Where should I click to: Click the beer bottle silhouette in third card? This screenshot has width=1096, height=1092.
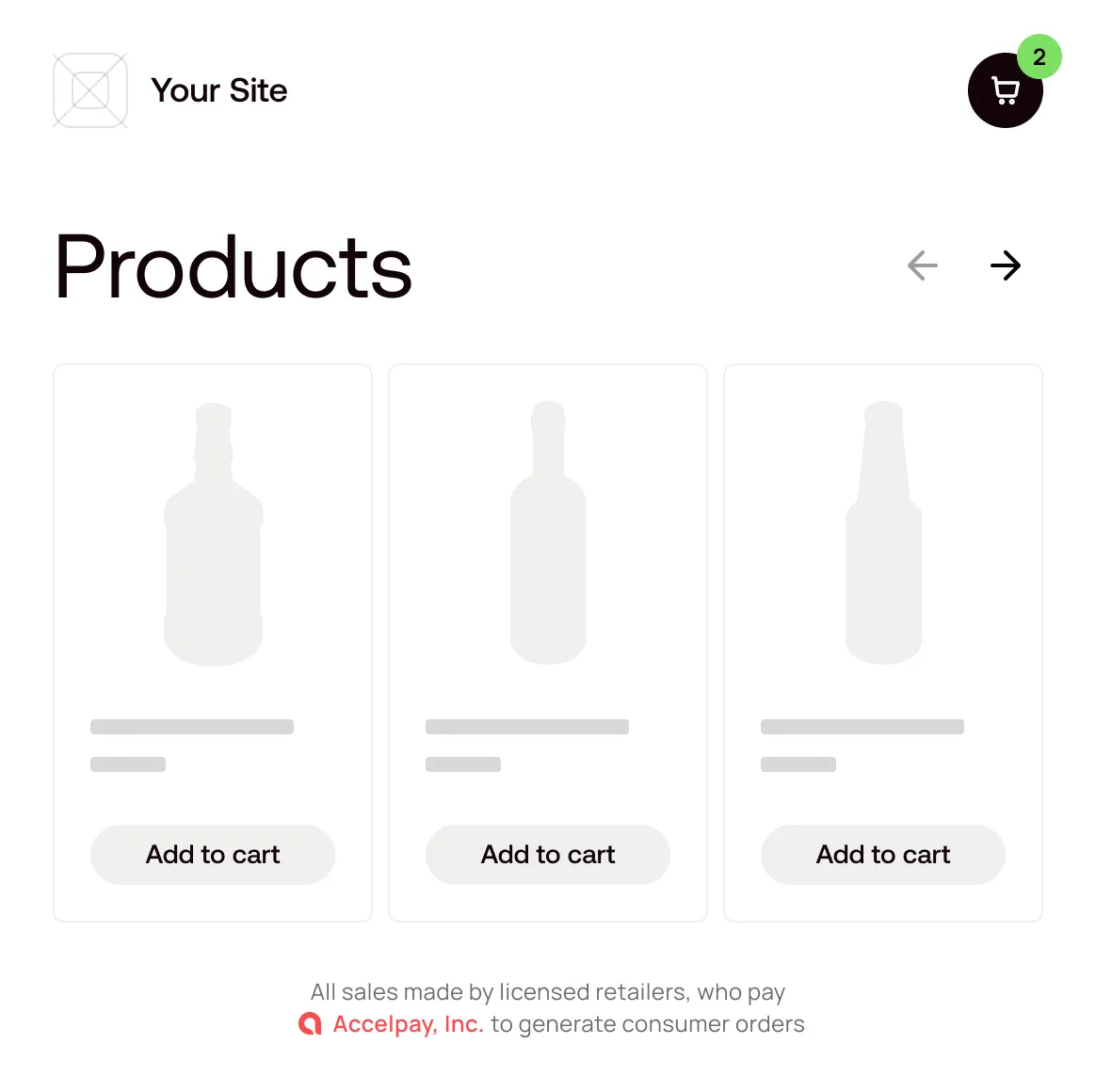[883, 532]
